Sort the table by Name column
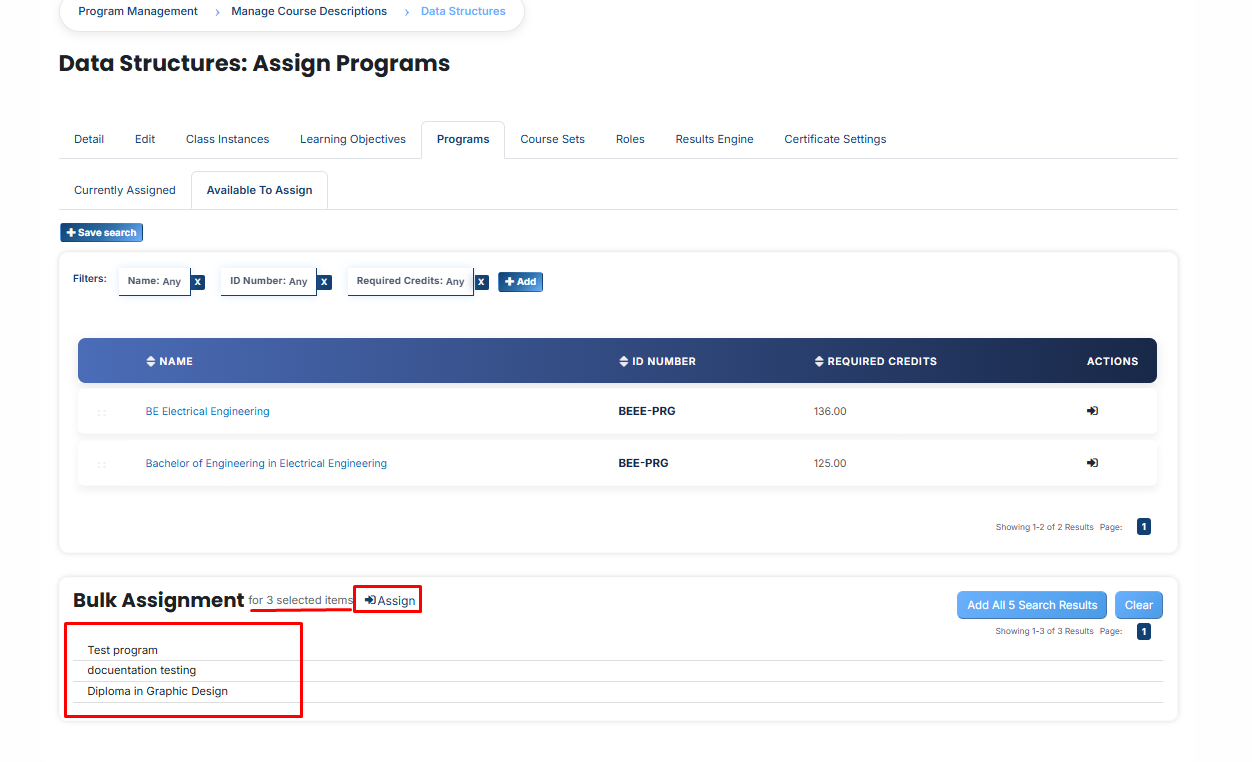The width and height of the screenshot is (1252, 762). [169, 361]
